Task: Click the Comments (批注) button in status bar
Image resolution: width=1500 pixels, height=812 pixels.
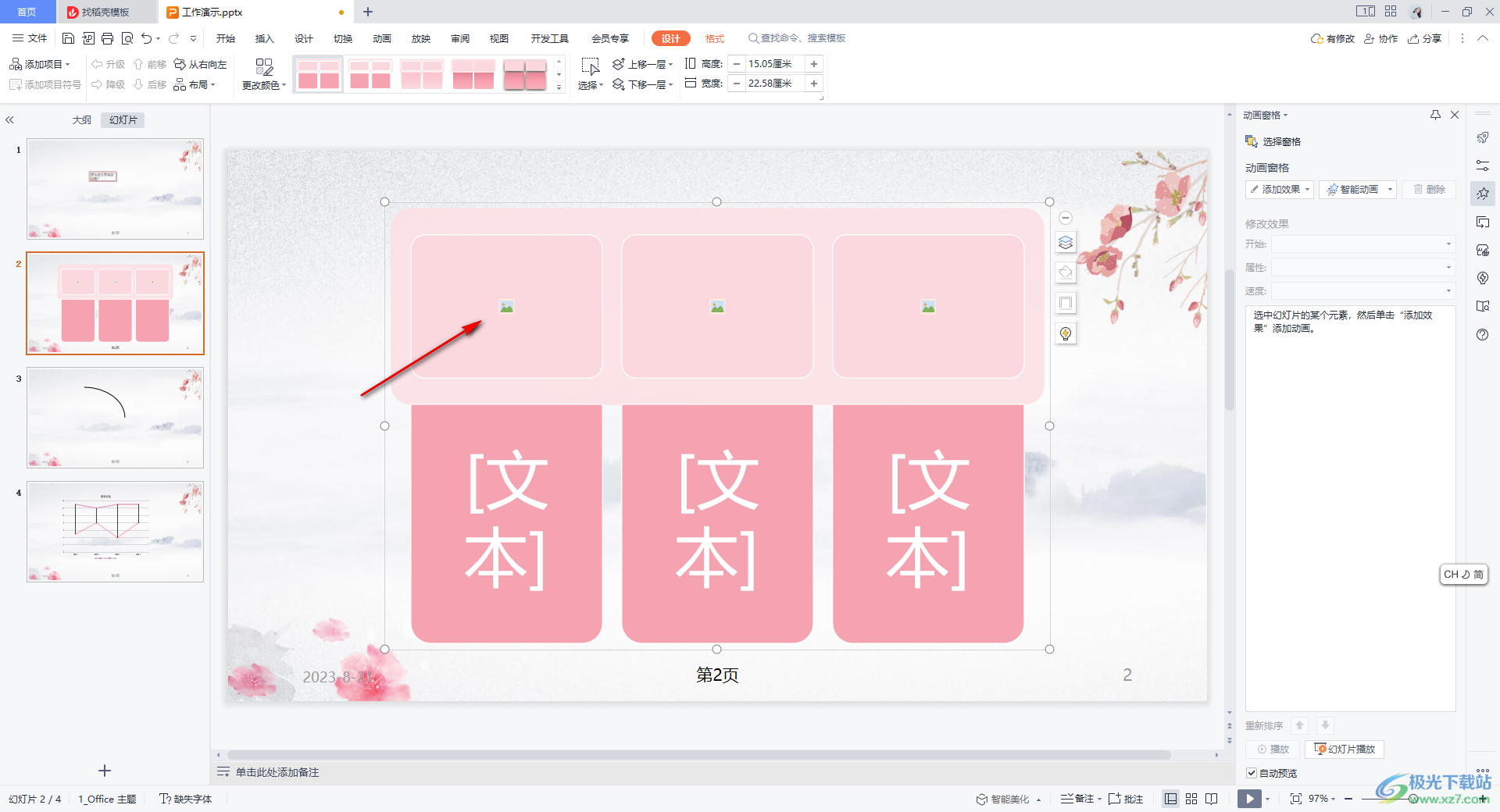Action: (1126, 799)
